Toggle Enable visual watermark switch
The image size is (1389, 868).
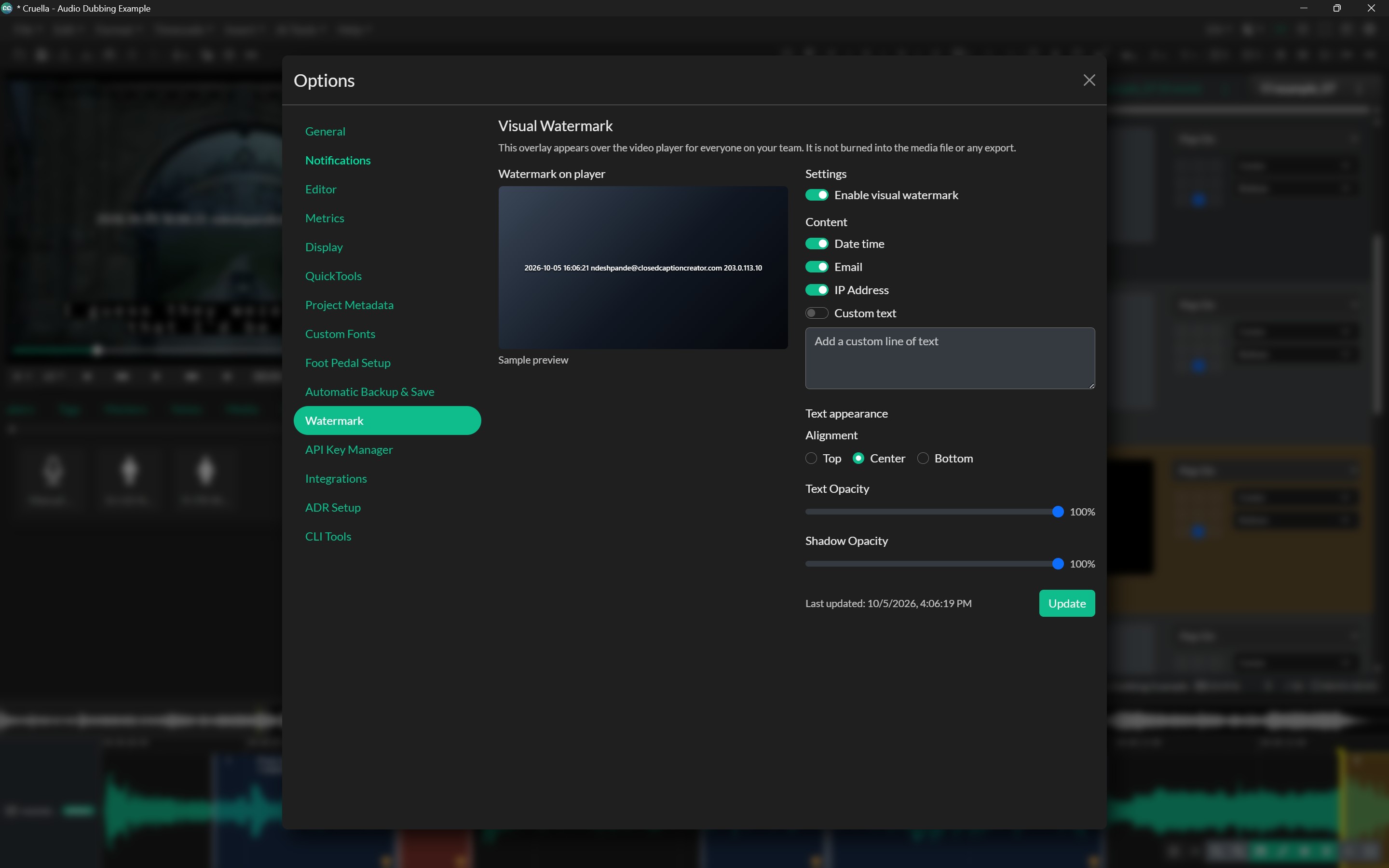(816, 195)
